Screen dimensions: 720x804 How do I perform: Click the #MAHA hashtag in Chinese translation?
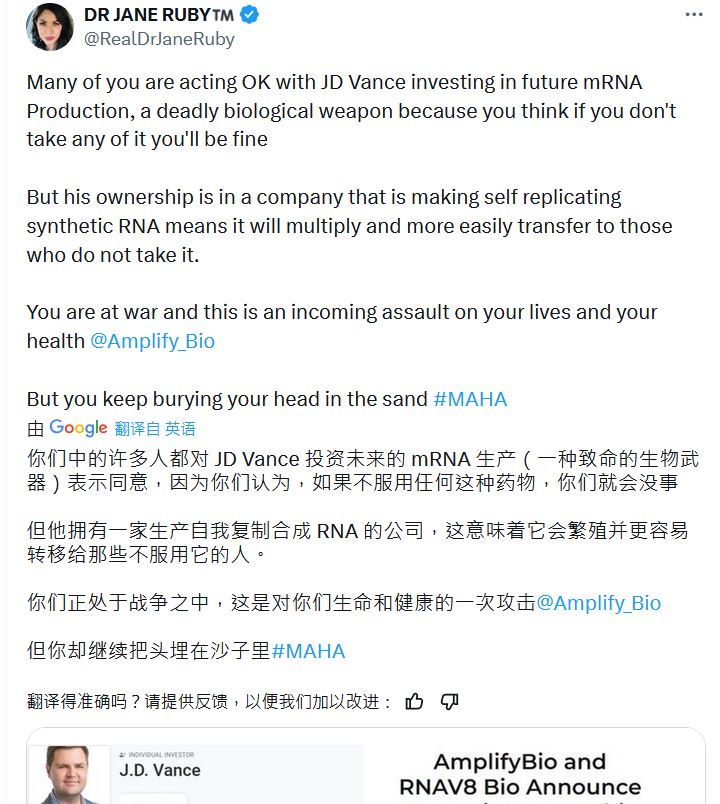tap(308, 651)
